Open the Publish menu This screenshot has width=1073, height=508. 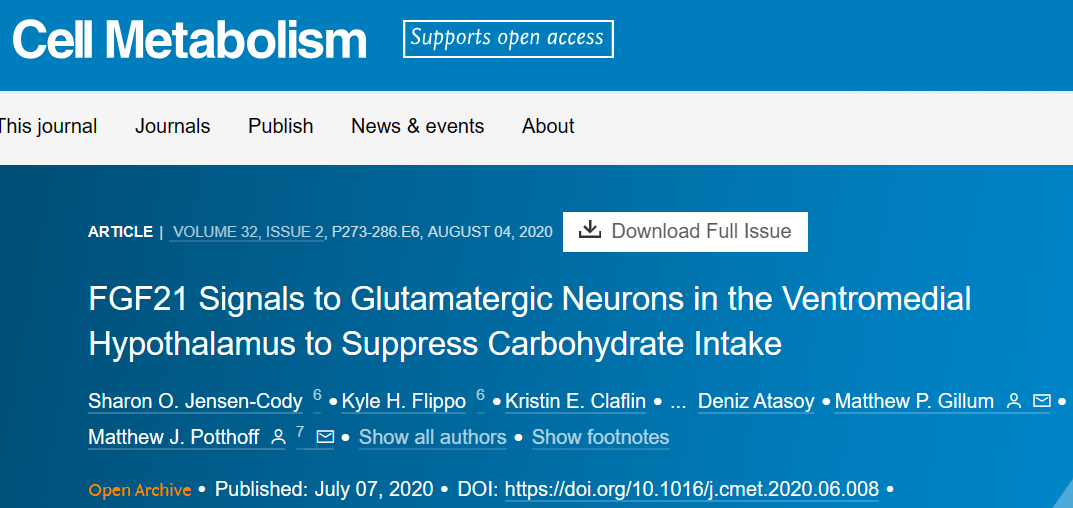click(281, 127)
